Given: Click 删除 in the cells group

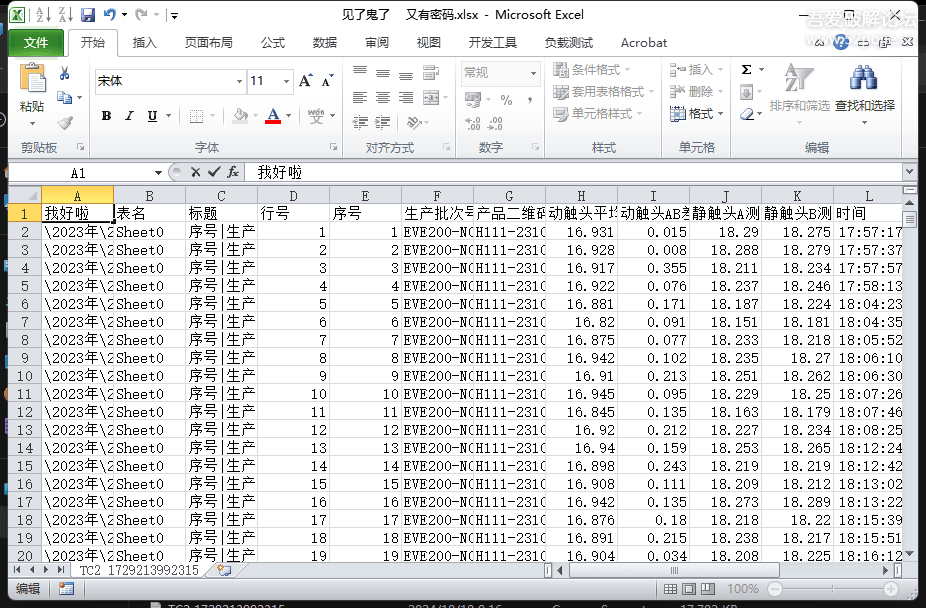Looking at the screenshot, I should click(x=696, y=91).
